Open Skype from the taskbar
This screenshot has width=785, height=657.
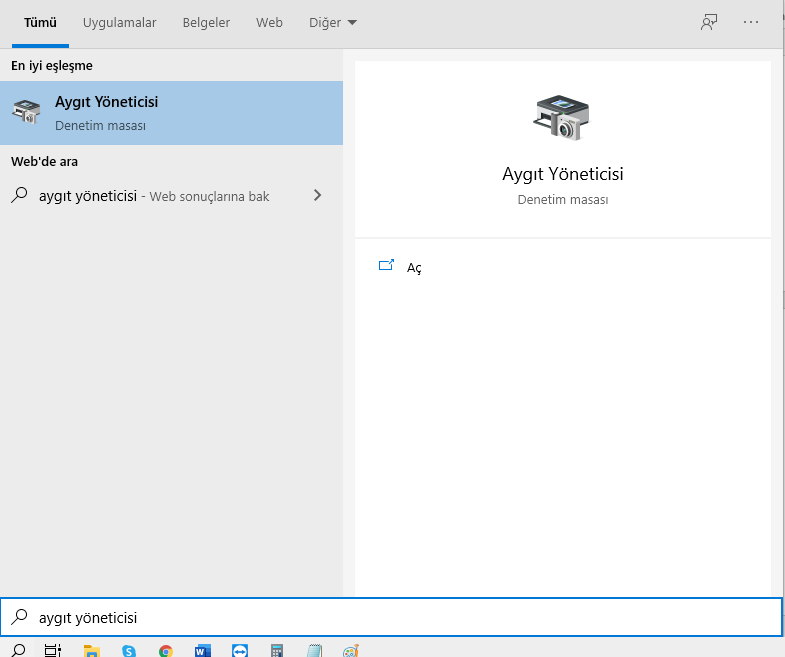pos(129,650)
